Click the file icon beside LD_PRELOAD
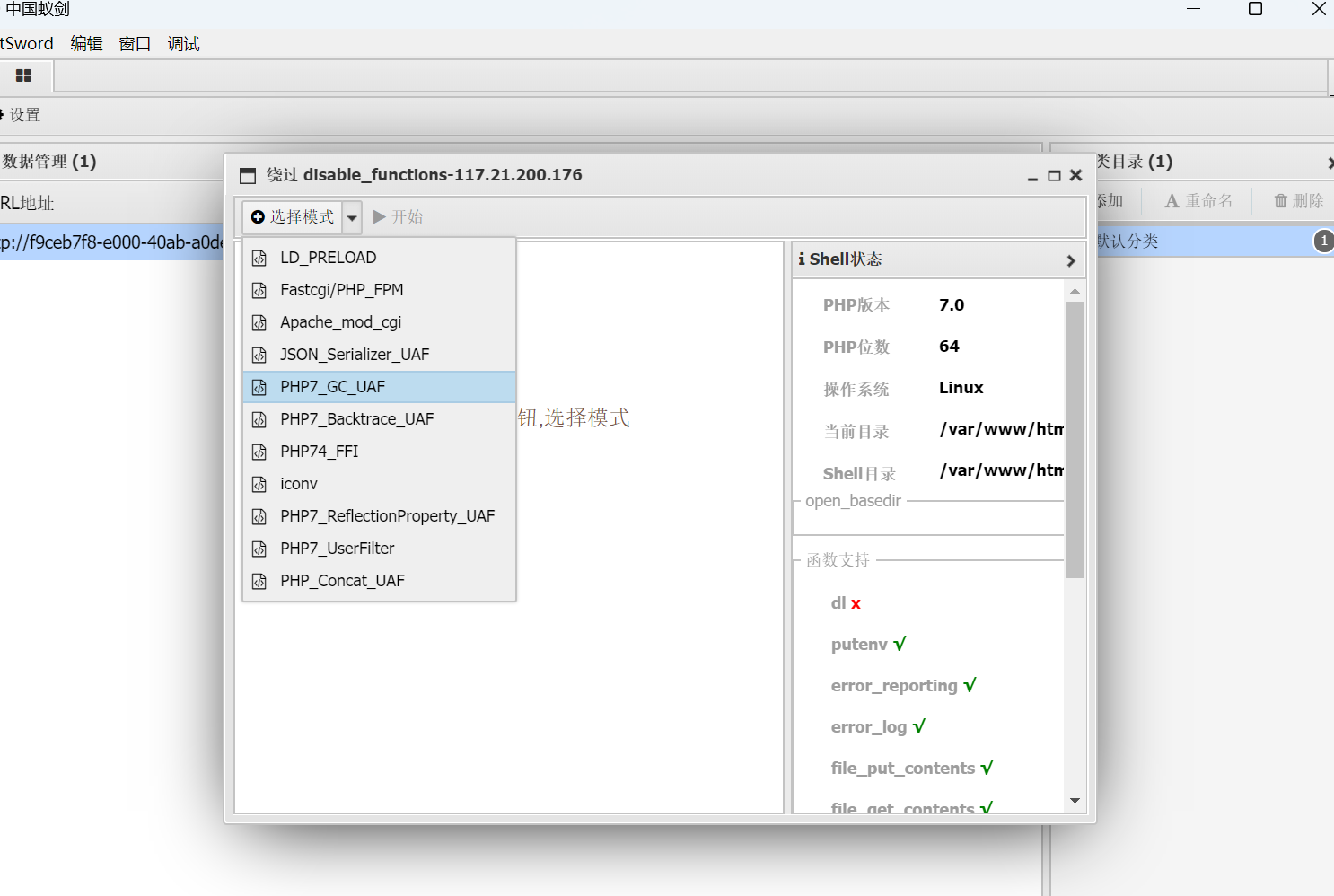Screen dimensions: 1334x896 [x=259, y=259]
